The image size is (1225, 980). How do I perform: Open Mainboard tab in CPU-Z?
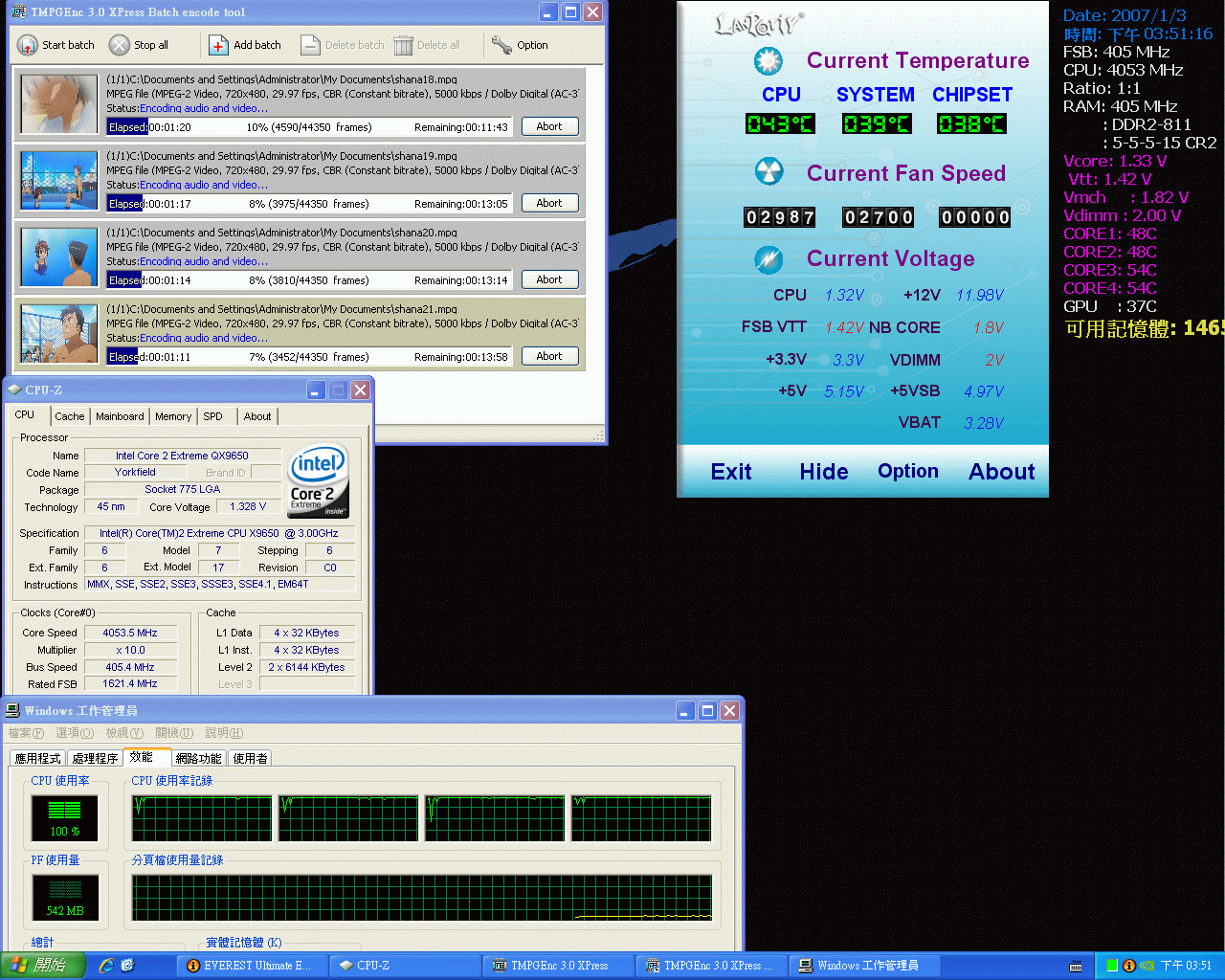coord(120,416)
